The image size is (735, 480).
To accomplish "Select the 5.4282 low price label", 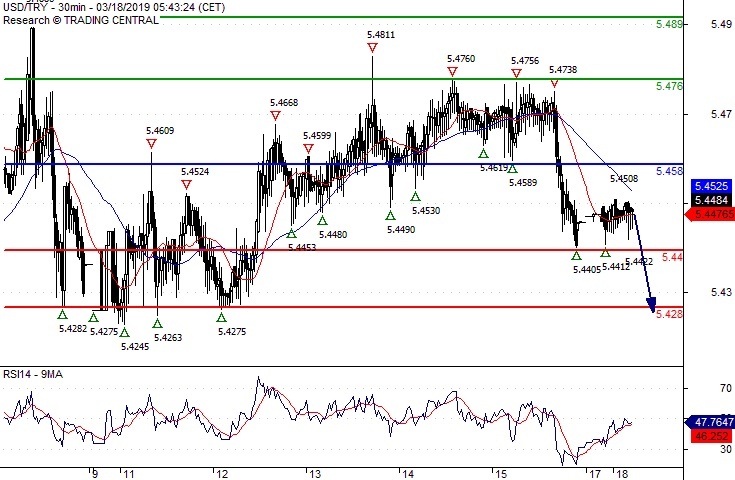I will click(x=73, y=329).
